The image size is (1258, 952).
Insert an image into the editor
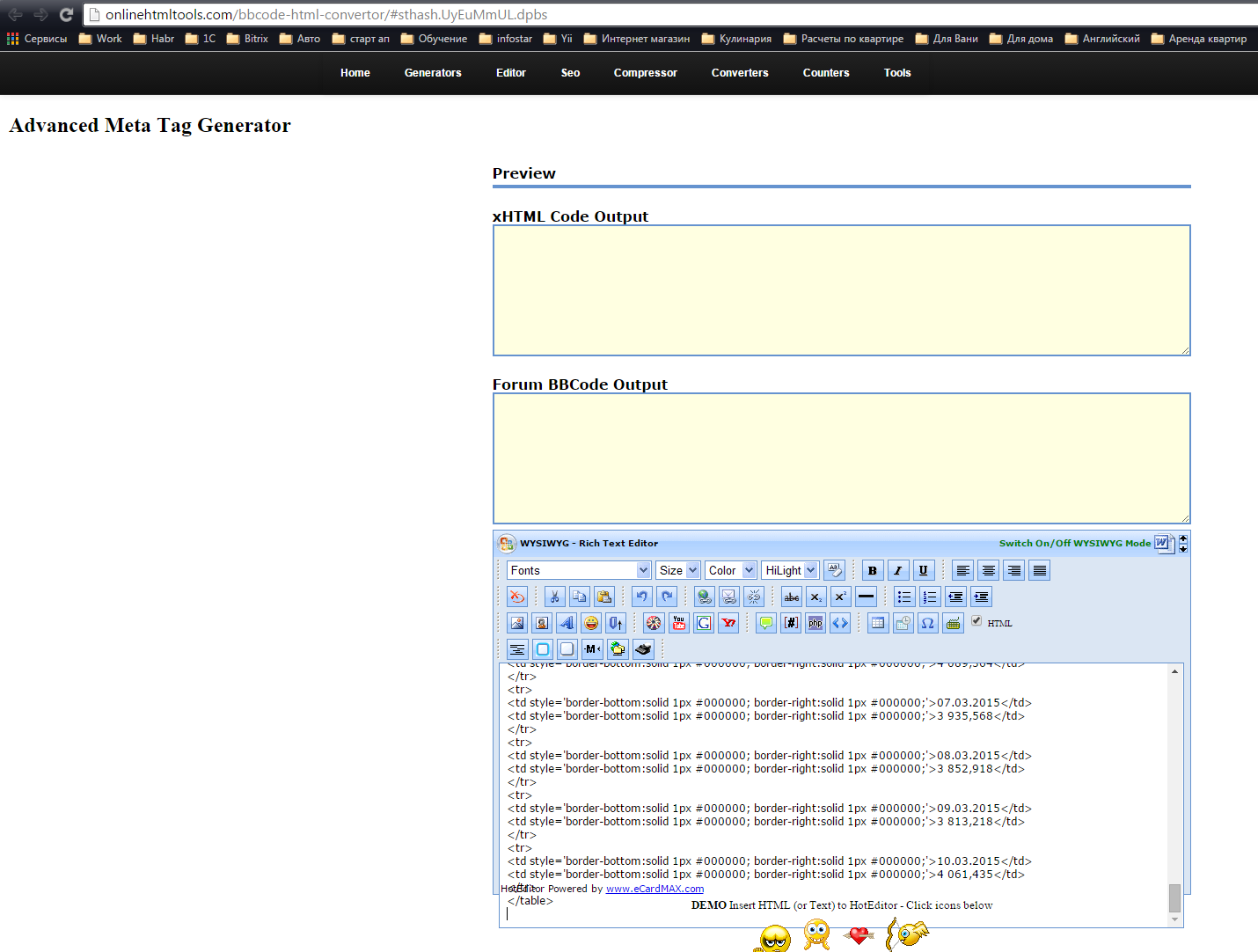[x=516, y=623]
